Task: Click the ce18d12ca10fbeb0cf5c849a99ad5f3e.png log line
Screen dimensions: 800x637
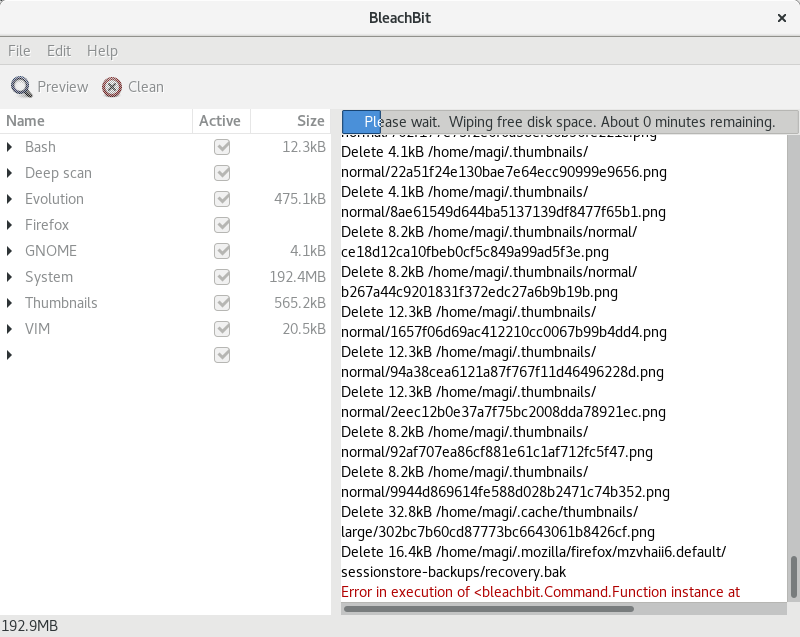Action: click(474, 252)
